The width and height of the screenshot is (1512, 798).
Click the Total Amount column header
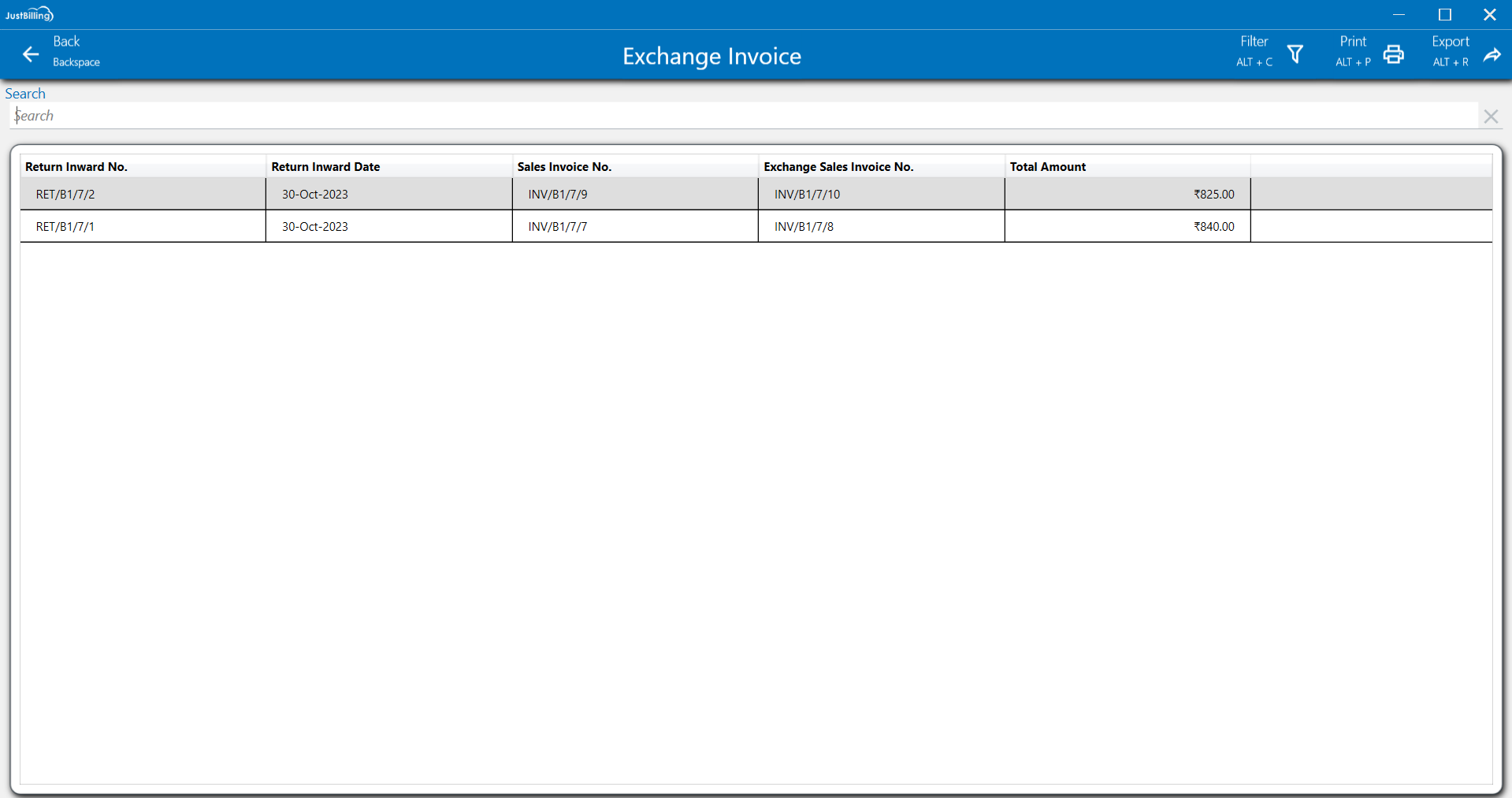(1047, 167)
